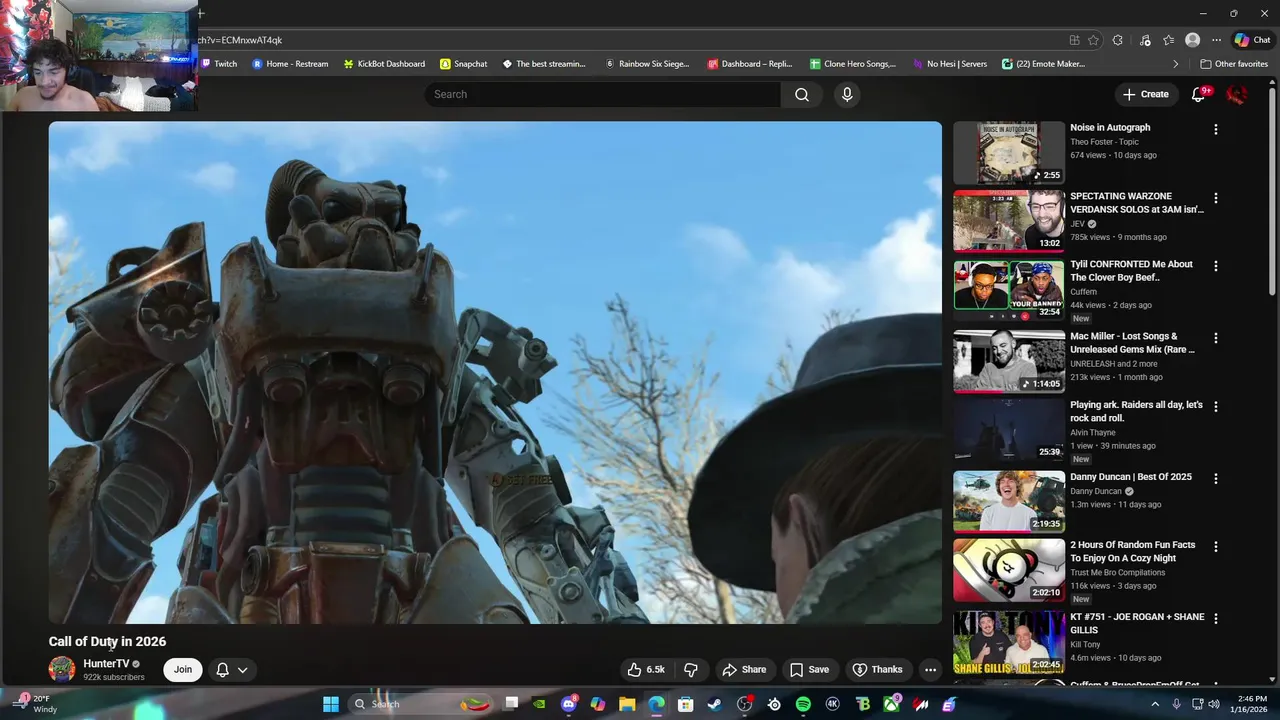Open the YouTube account avatar menu

(1237, 94)
